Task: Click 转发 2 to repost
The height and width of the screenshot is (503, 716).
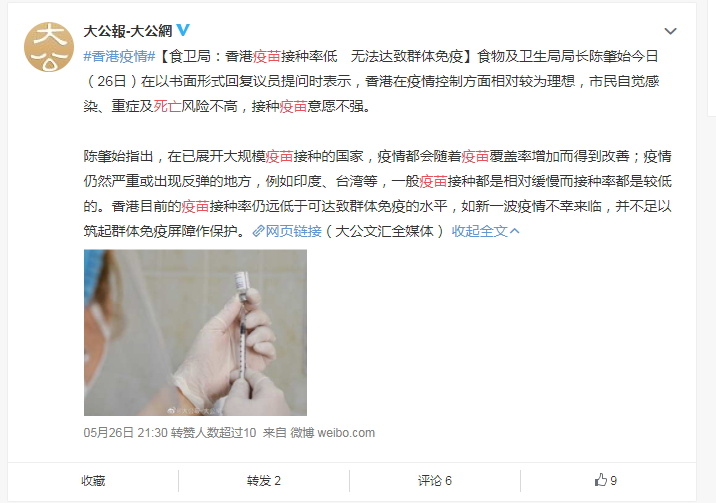Action: 263,481
